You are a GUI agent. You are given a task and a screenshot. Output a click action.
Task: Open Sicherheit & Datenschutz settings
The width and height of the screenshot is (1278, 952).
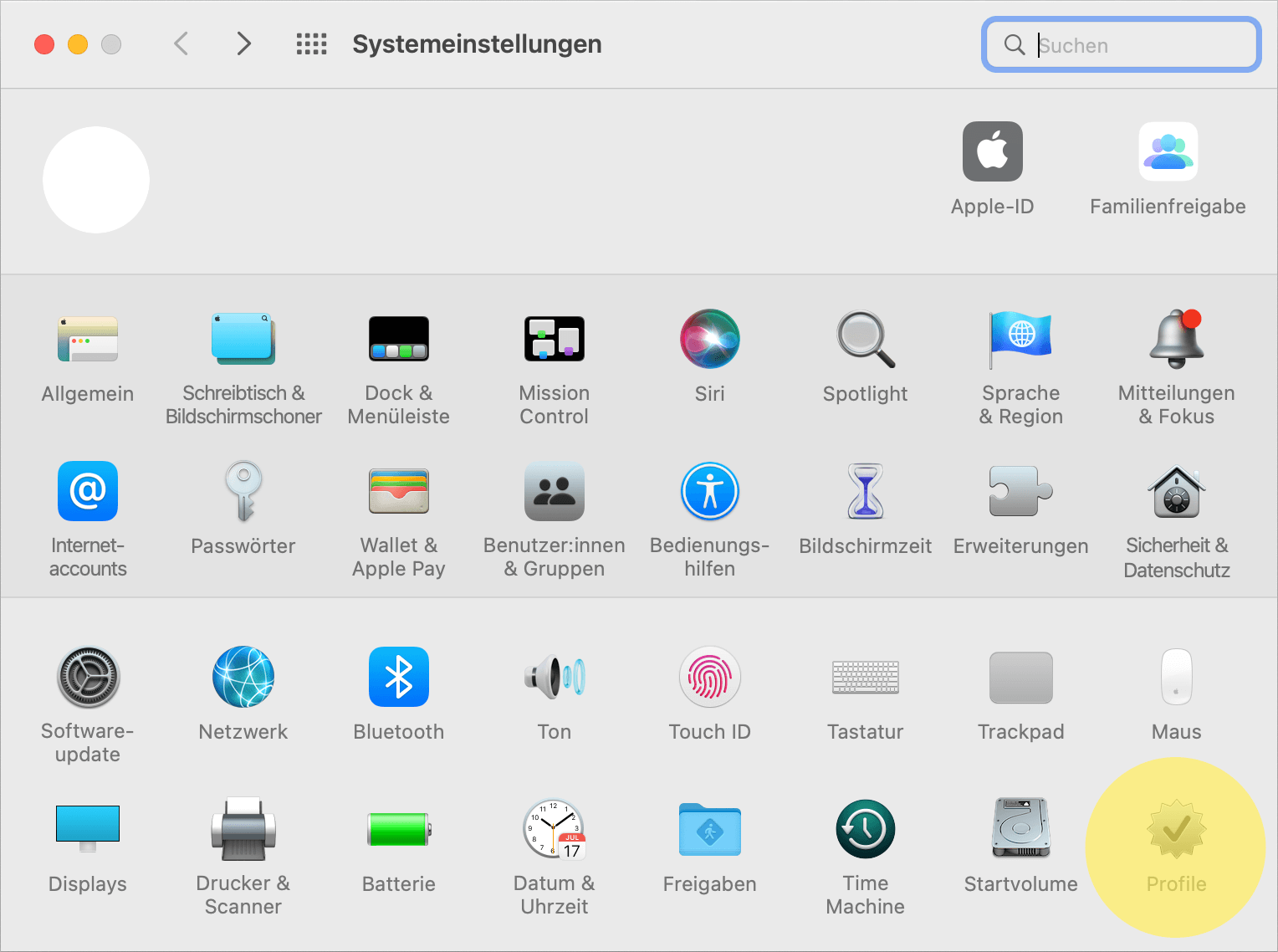1176,491
